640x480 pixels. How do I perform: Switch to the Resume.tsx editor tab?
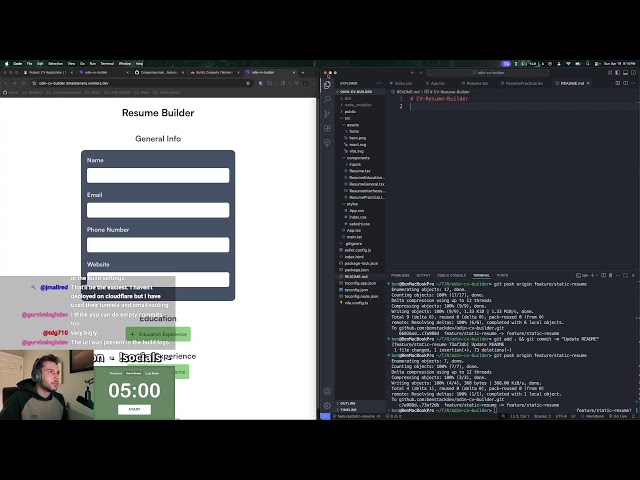475,83
